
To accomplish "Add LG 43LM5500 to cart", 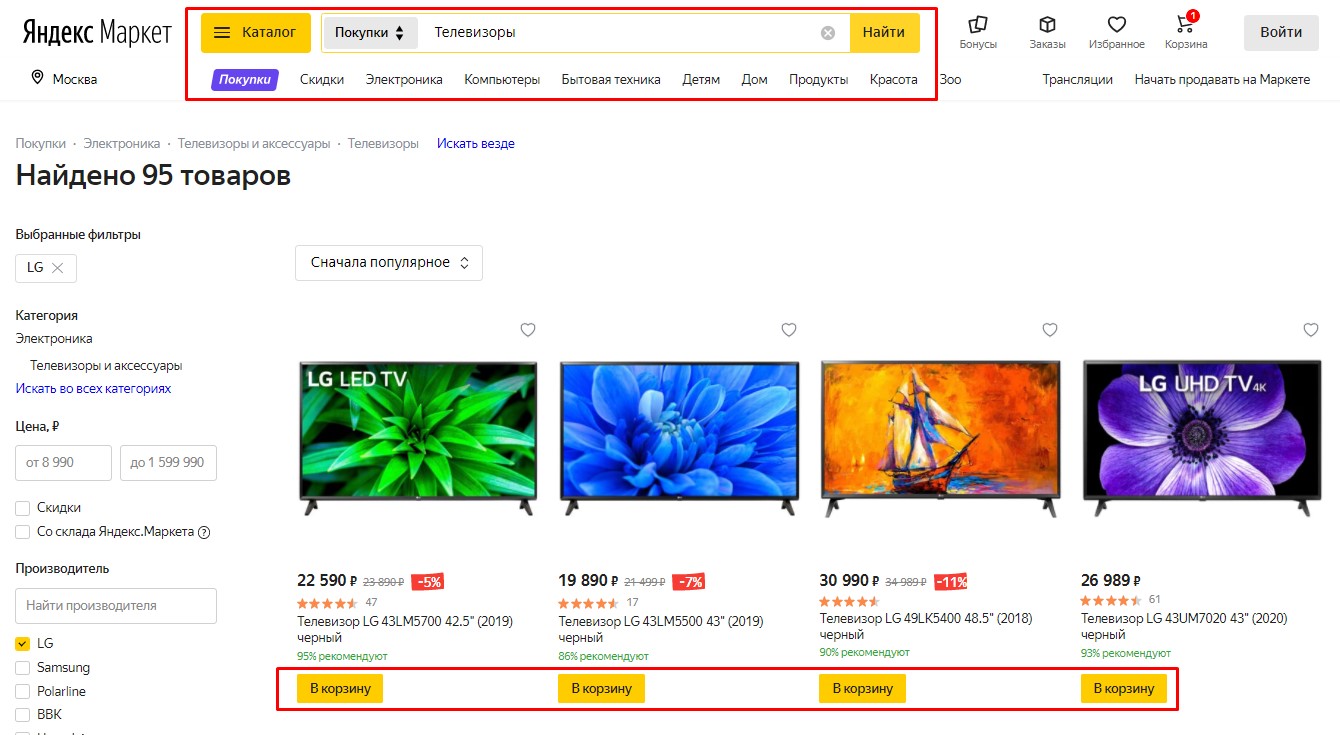I will (602, 688).
